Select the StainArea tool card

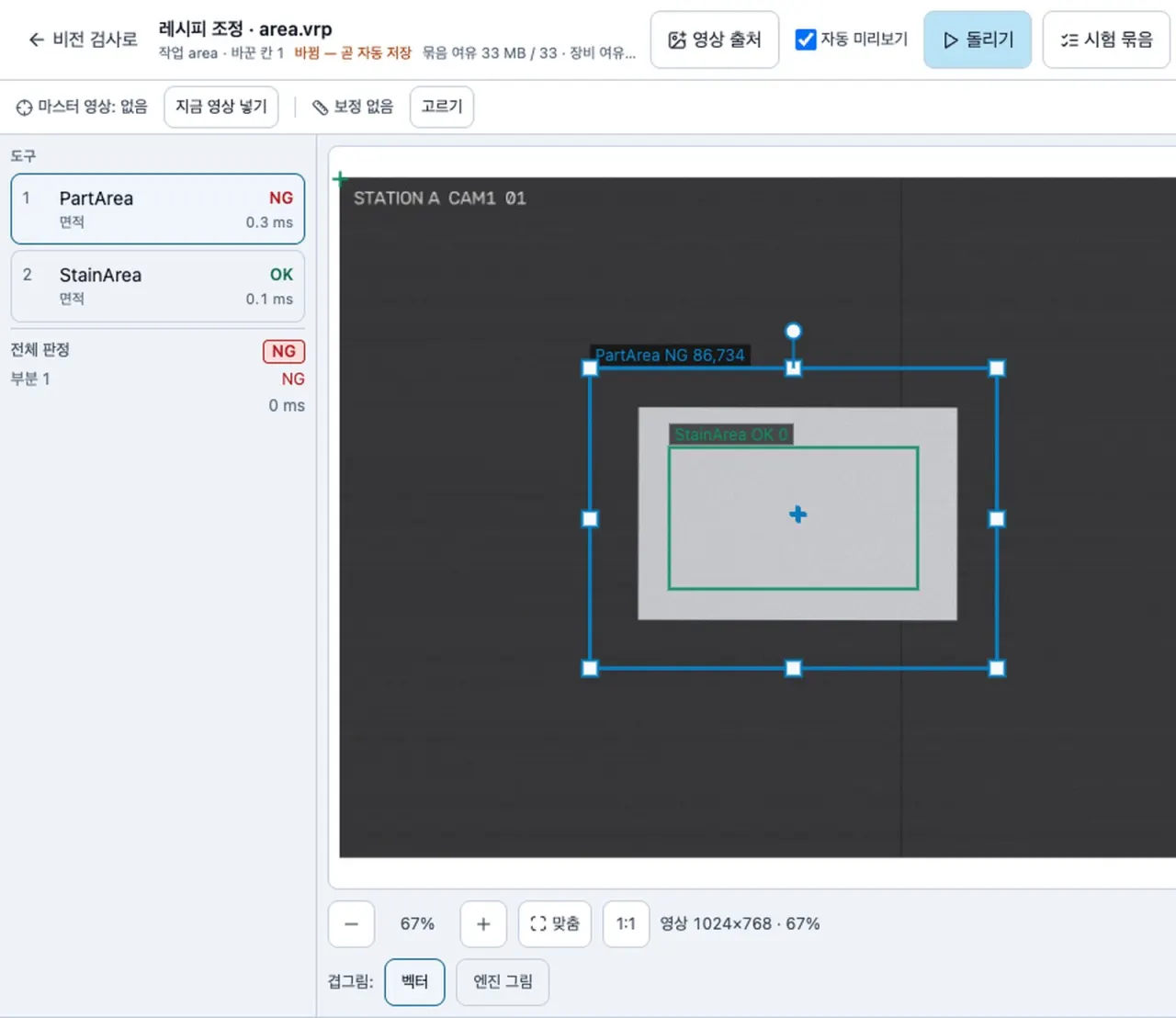click(158, 286)
